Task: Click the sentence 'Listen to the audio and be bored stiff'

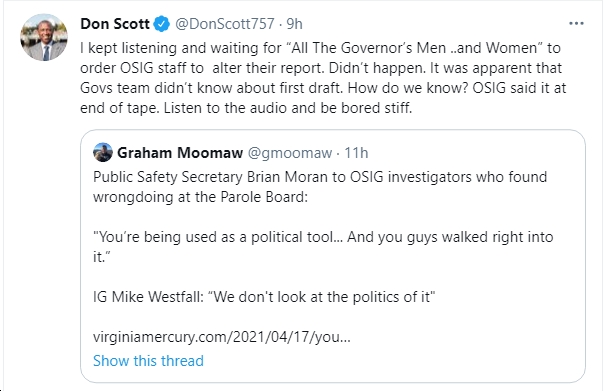Action: [288, 108]
